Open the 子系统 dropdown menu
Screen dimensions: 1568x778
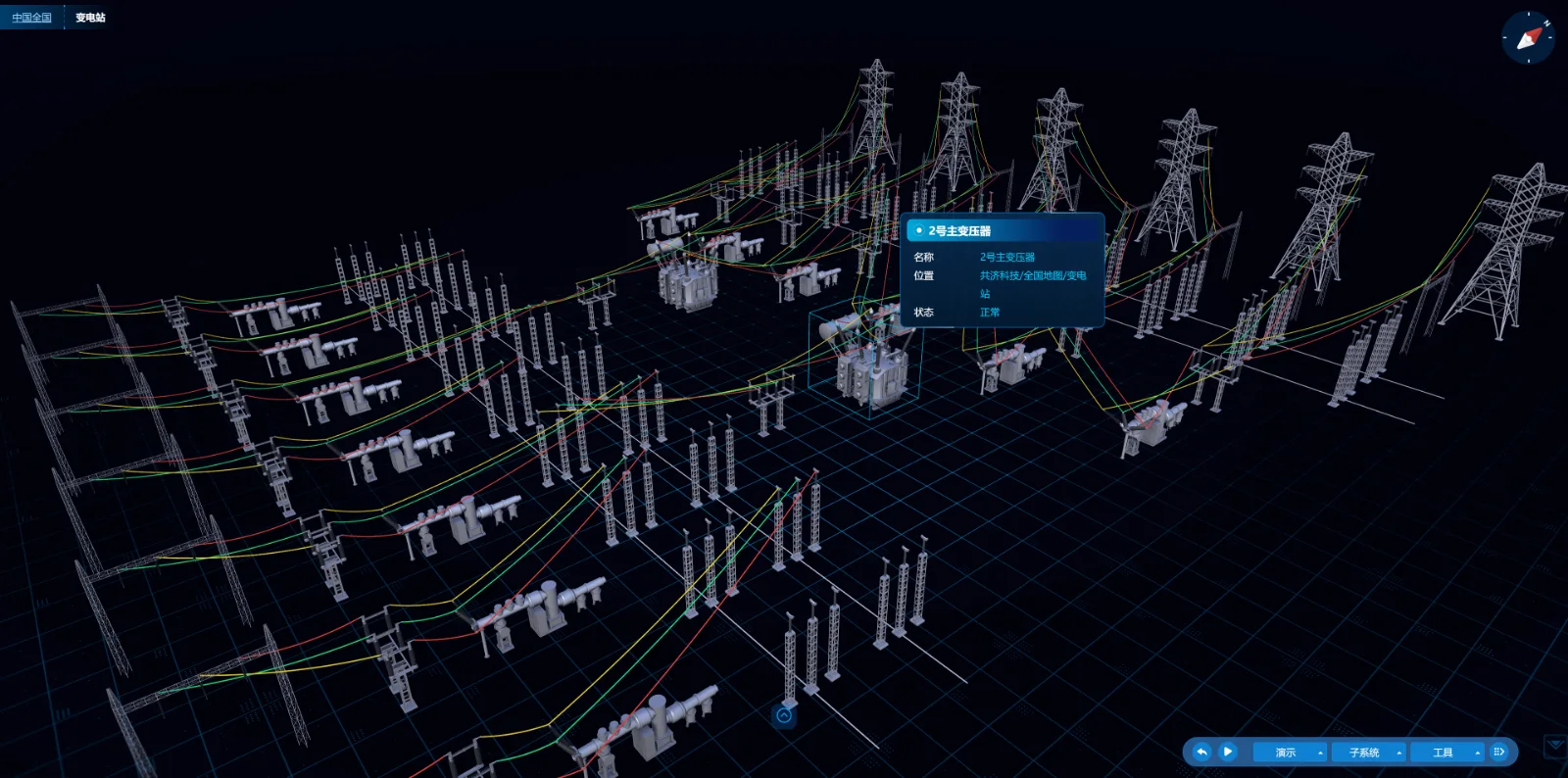(1369, 753)
